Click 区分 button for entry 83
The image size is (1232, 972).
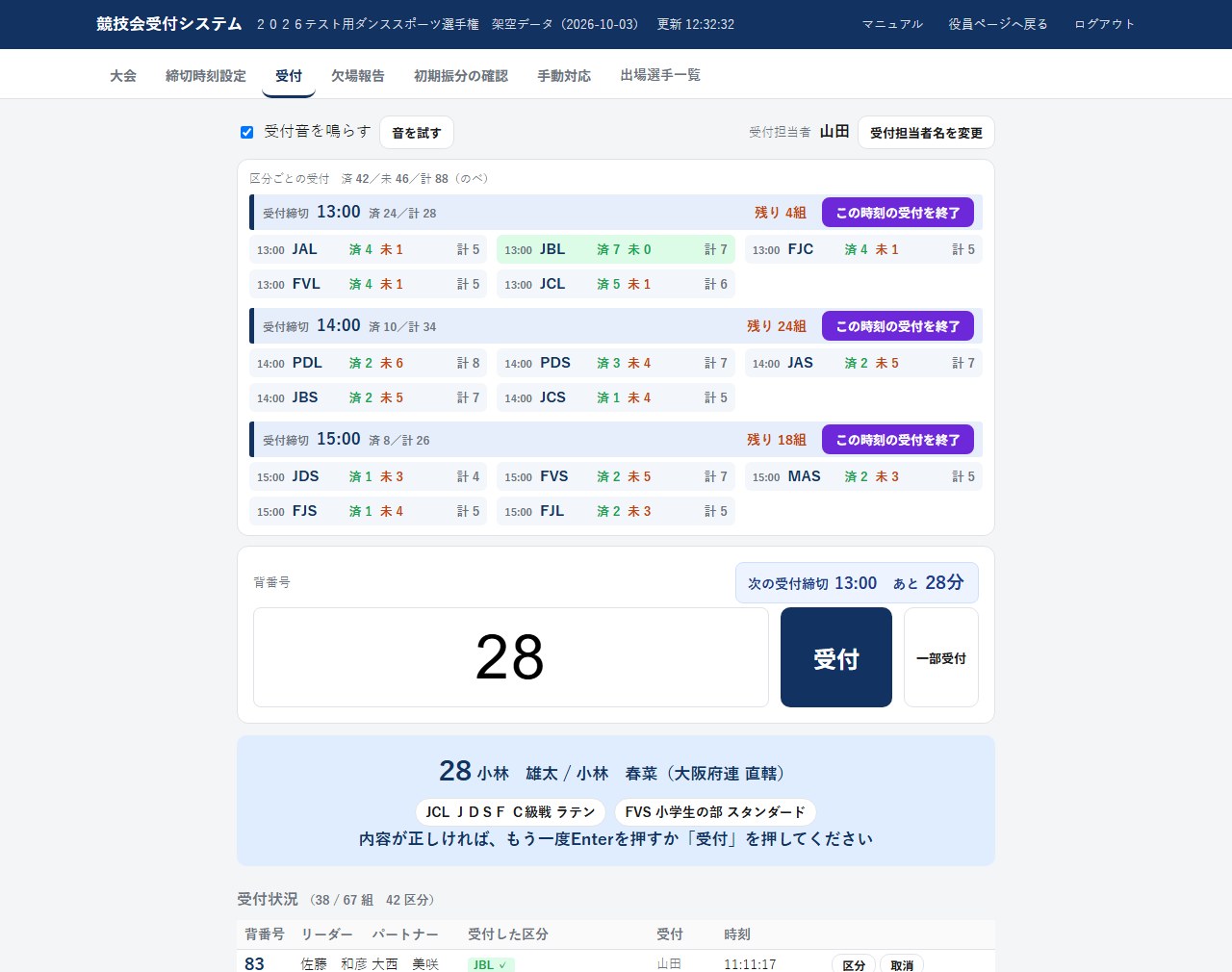coord(854,964)
